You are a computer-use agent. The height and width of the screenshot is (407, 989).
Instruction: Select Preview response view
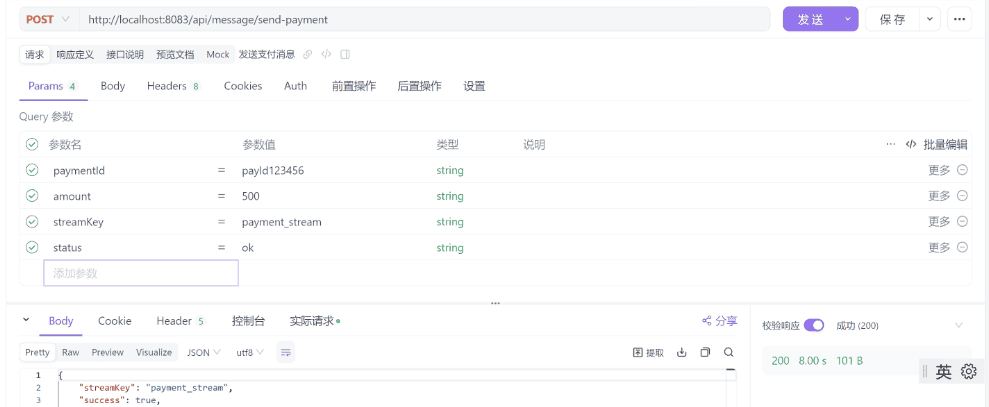tap(107, 352)
